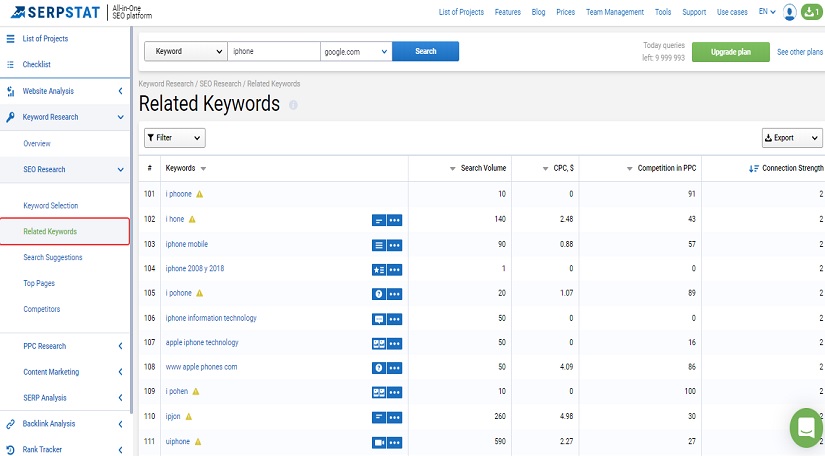Click question mark icon in 'www apple phones com' row
825x456 pixels.
click(379, 368)
